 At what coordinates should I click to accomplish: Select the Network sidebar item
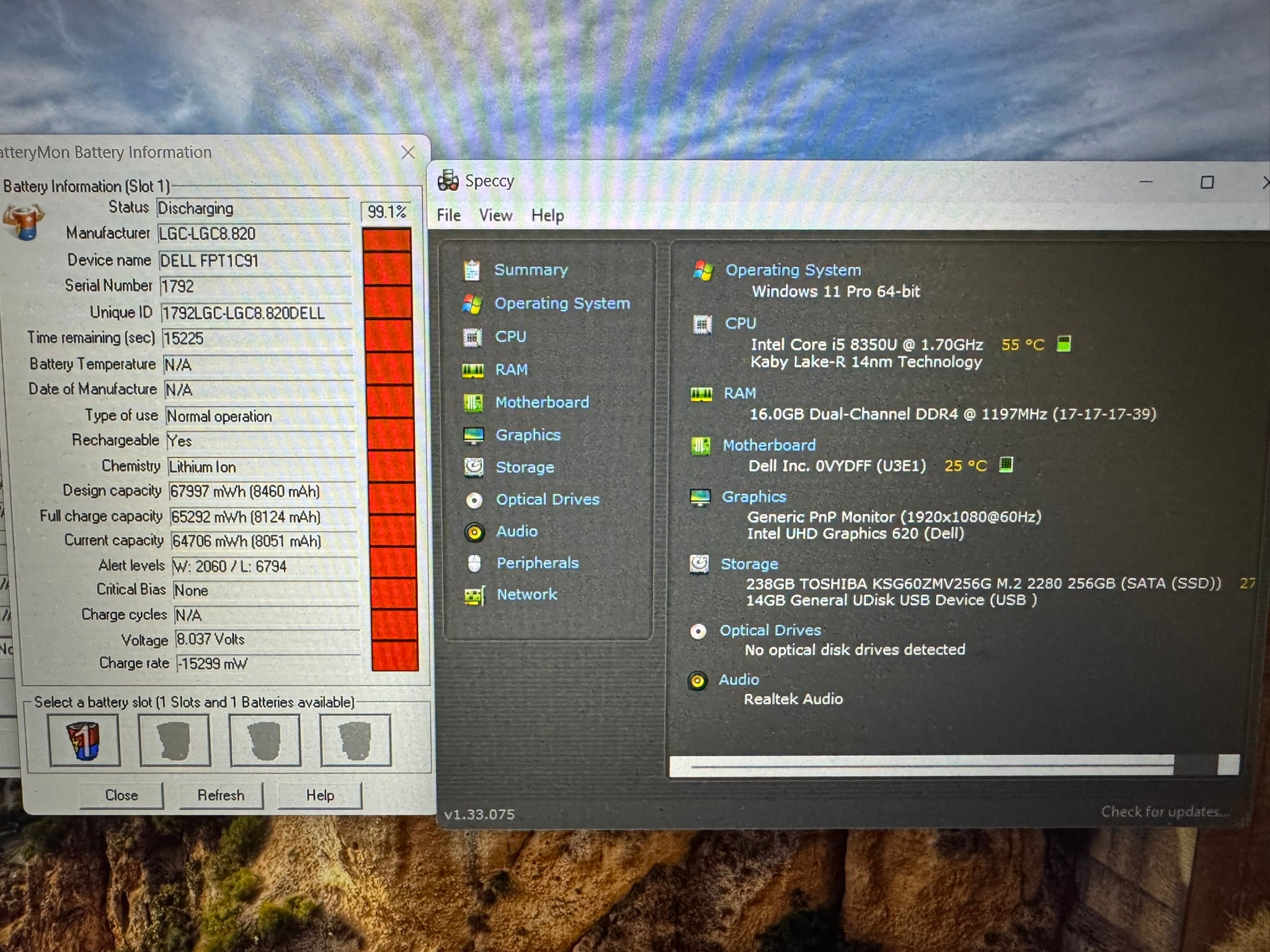pos(527,594)
